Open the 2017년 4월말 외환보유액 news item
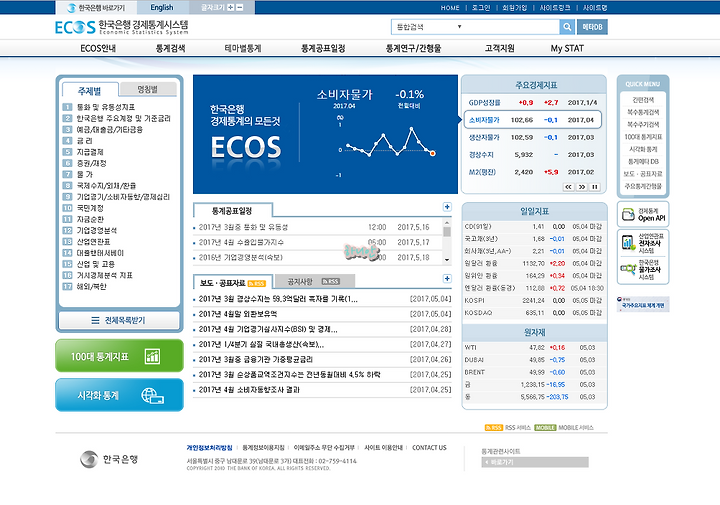The width and height of the screenshot is (720, 505). click(238, 314)
